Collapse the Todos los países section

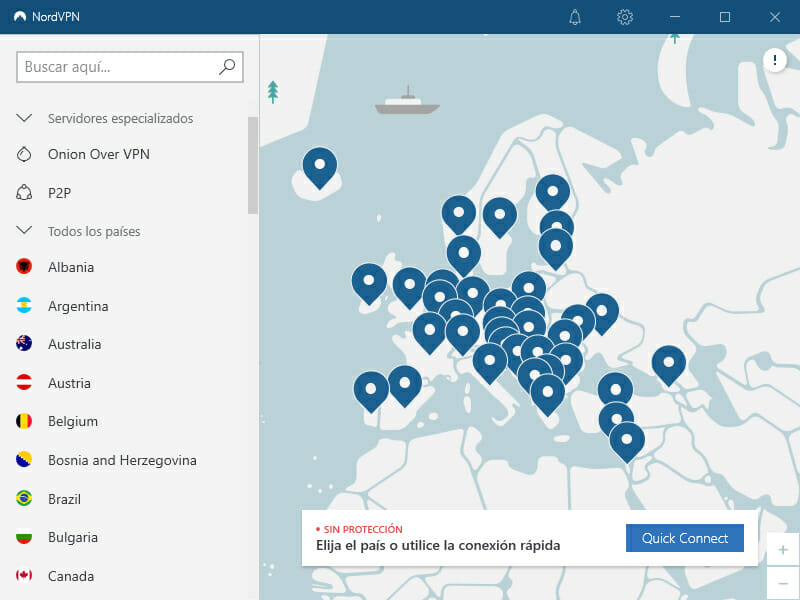pos(24,231)
